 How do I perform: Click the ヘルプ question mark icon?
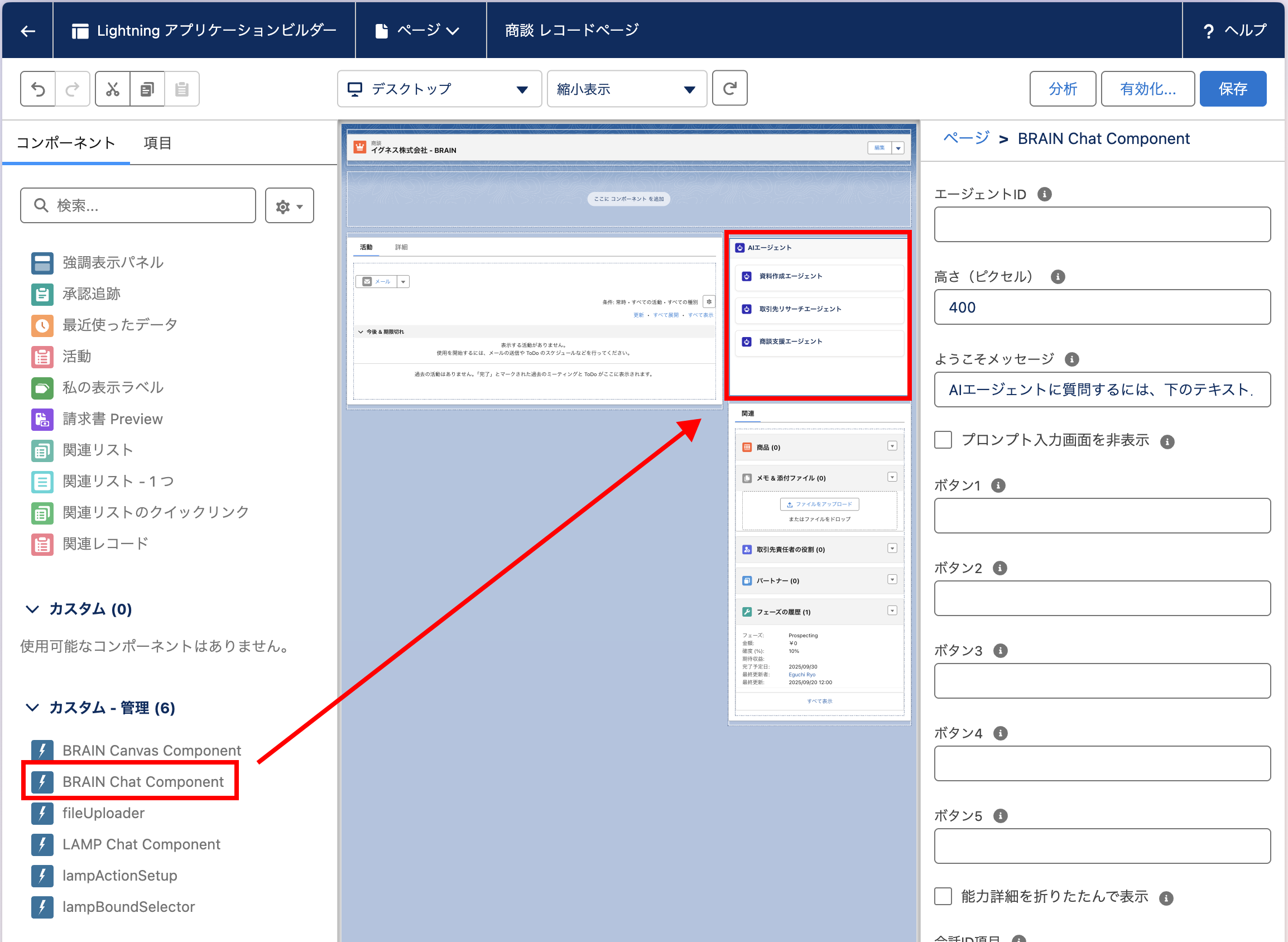[1208, 31]
